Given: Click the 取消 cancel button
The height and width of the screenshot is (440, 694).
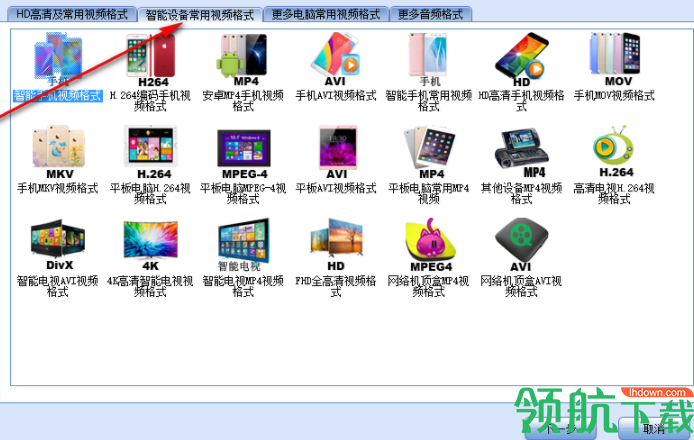Looking at the screenshot, I should (x=655, y=428).
